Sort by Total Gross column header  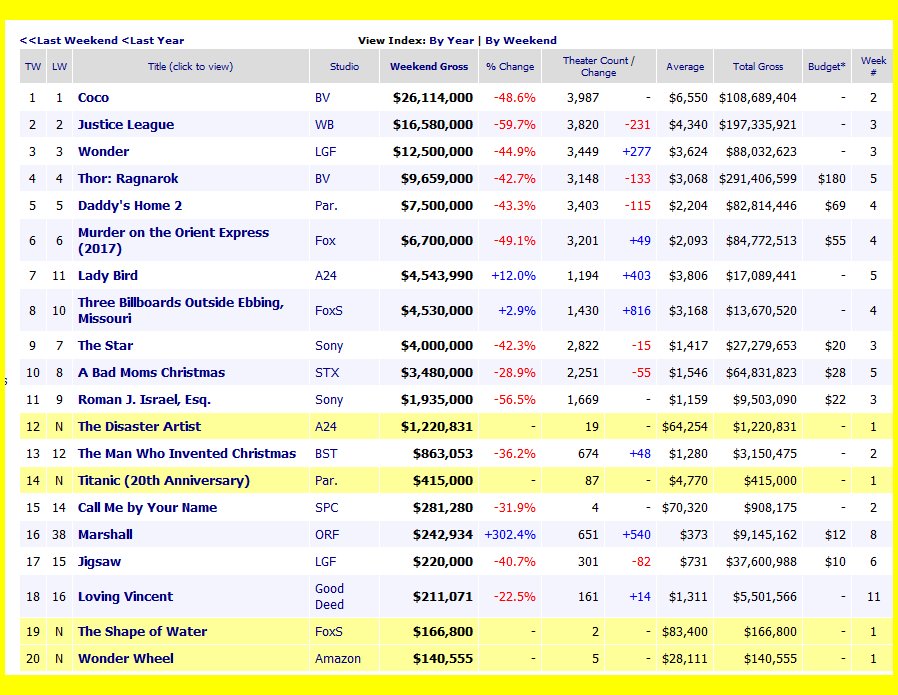758,66
